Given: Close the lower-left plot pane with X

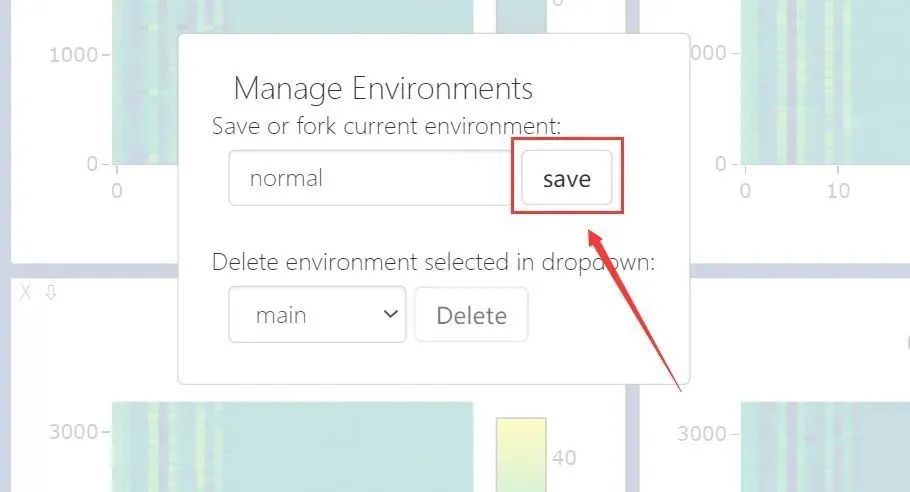Looking at the screenshot, I should [25, 292].
